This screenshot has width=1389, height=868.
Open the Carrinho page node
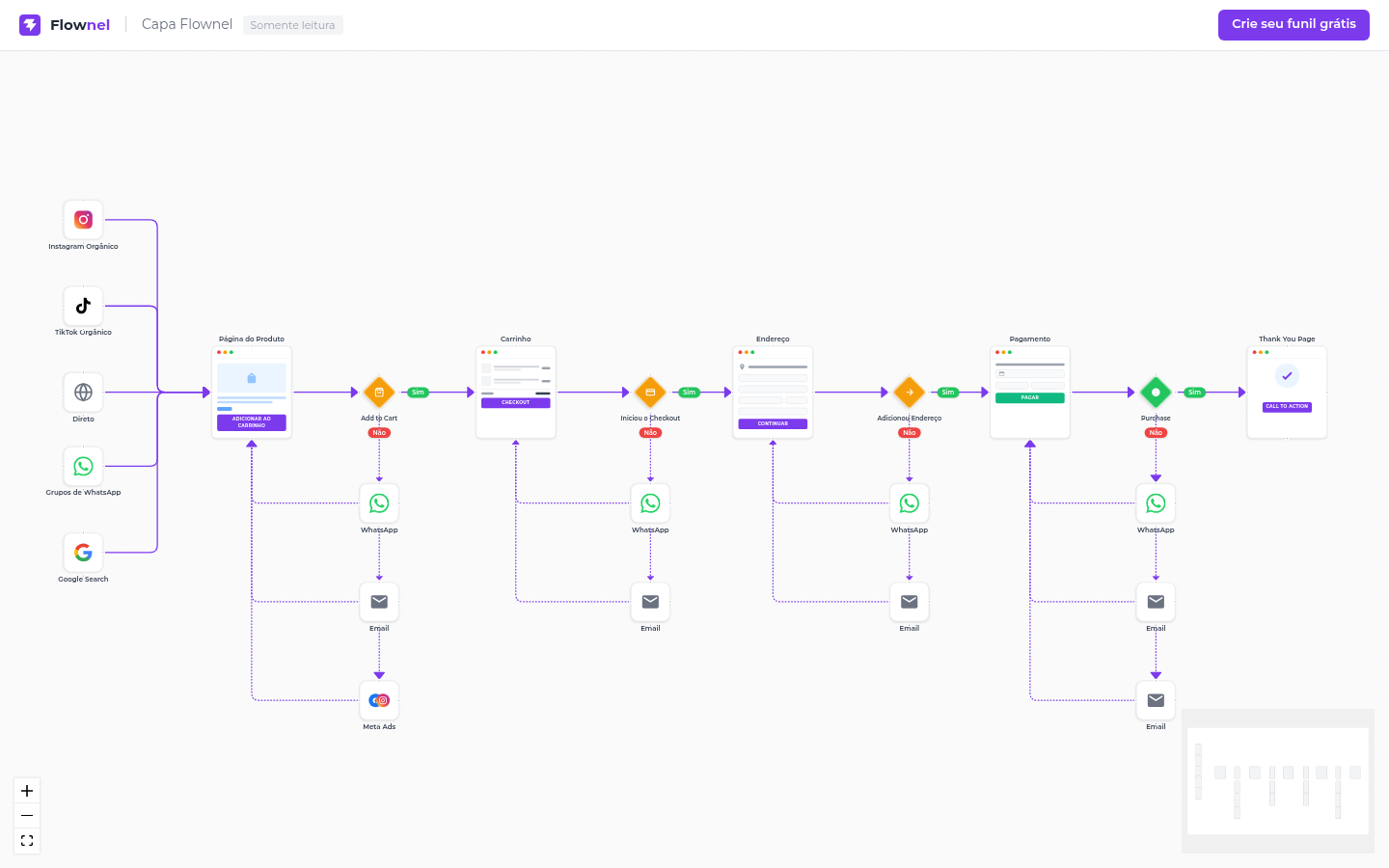(516, 393)
